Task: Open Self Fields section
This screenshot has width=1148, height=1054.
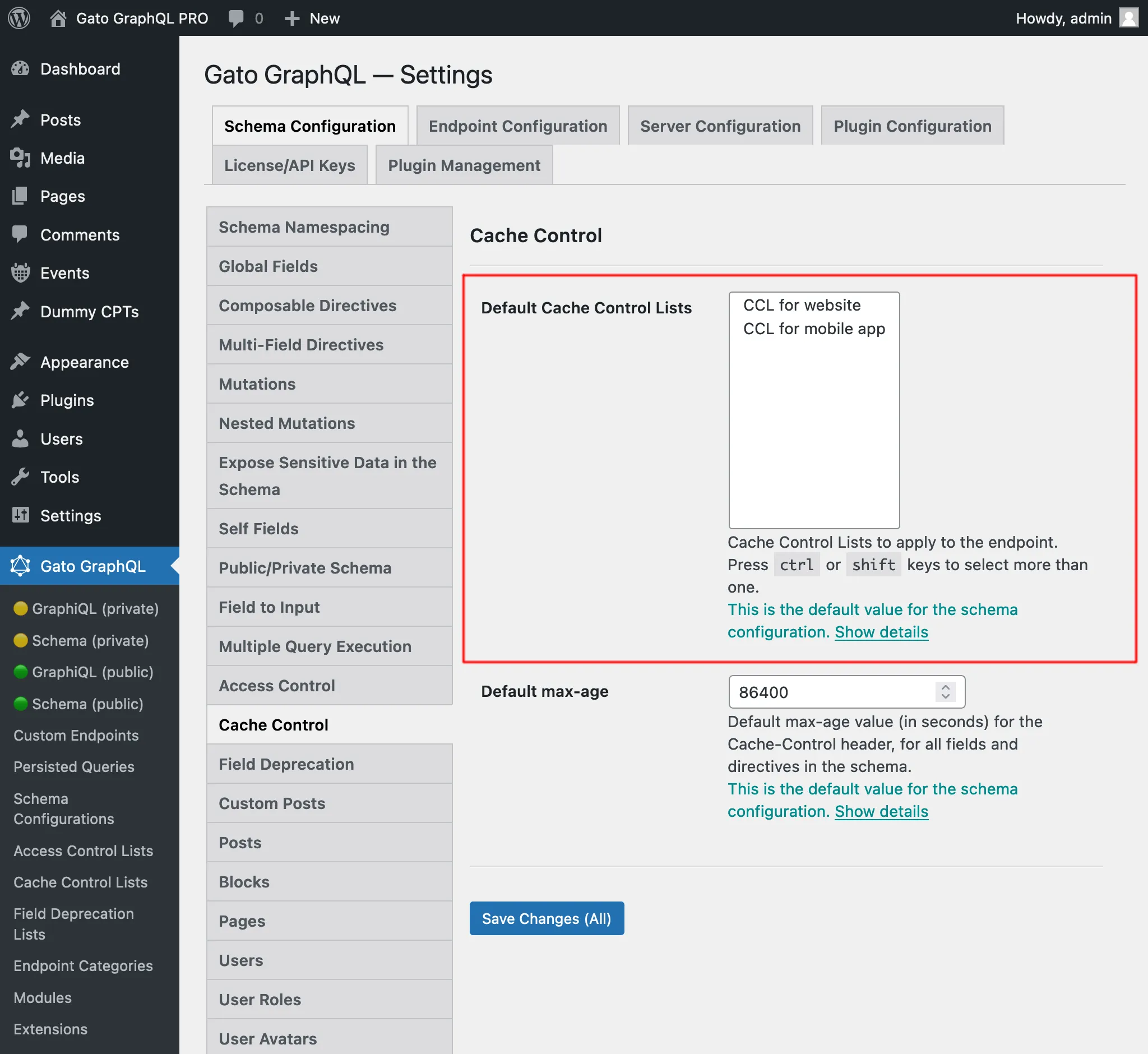Action: tap(330, 529)
